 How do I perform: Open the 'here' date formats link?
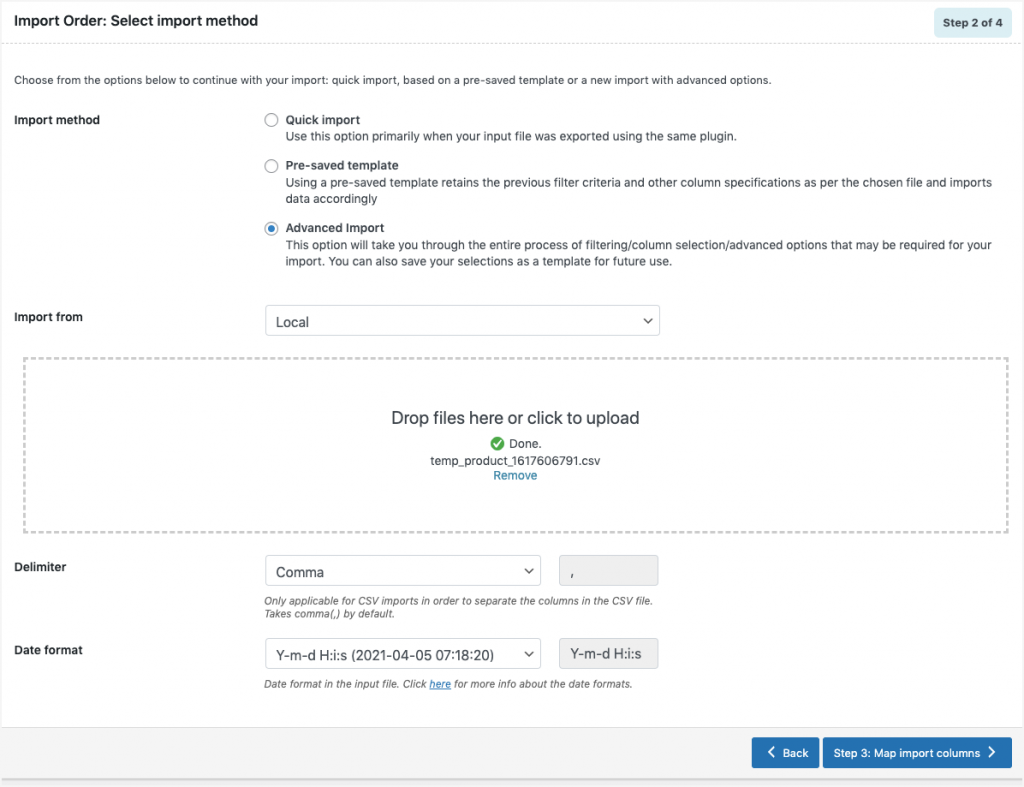click(x=440, y=685)
